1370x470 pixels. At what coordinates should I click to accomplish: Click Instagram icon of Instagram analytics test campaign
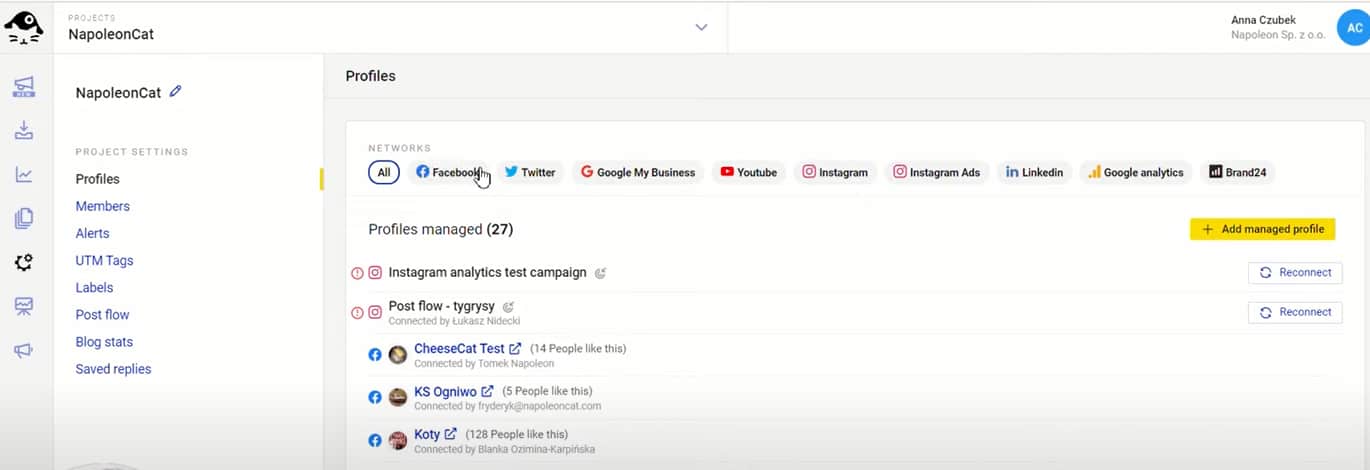(x=375, y=272)
